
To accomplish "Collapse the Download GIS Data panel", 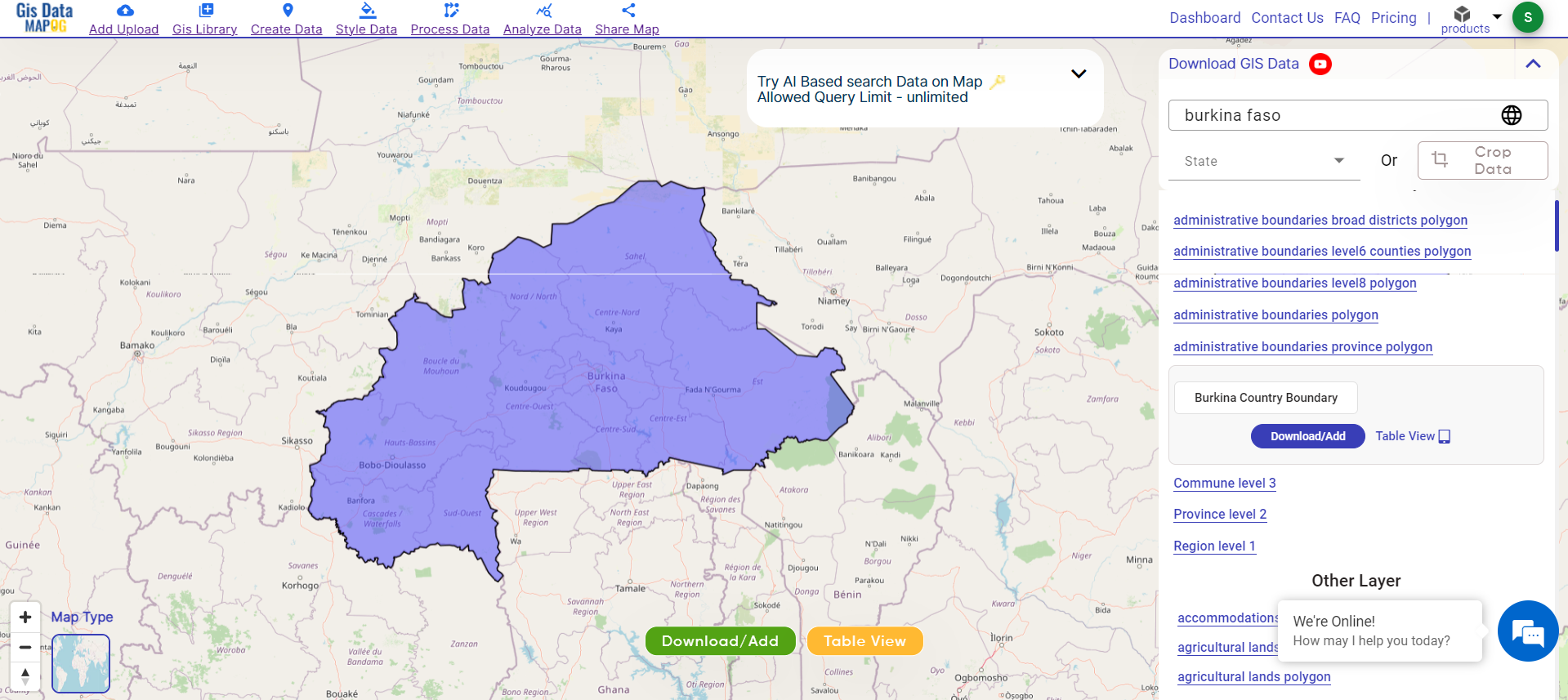I will pos(1533,64).
